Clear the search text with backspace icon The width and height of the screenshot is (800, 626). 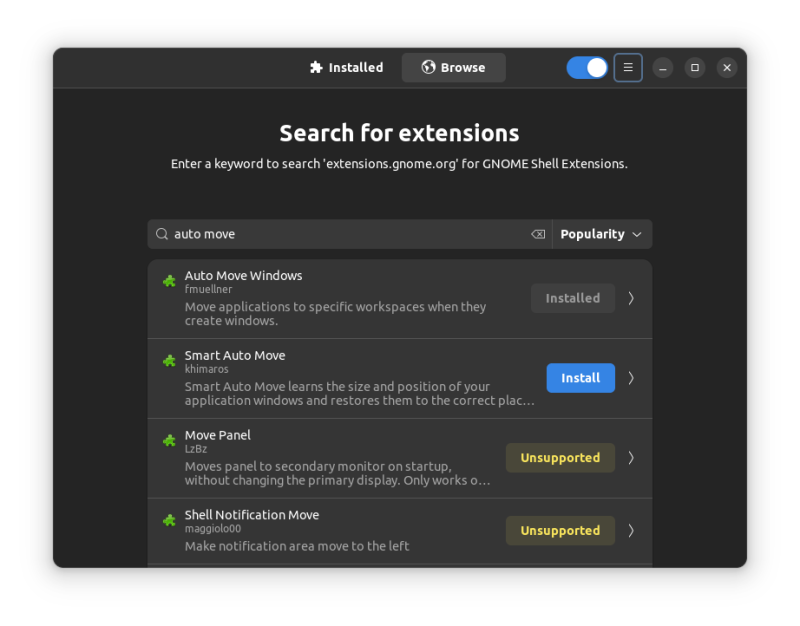click(538, 234)
